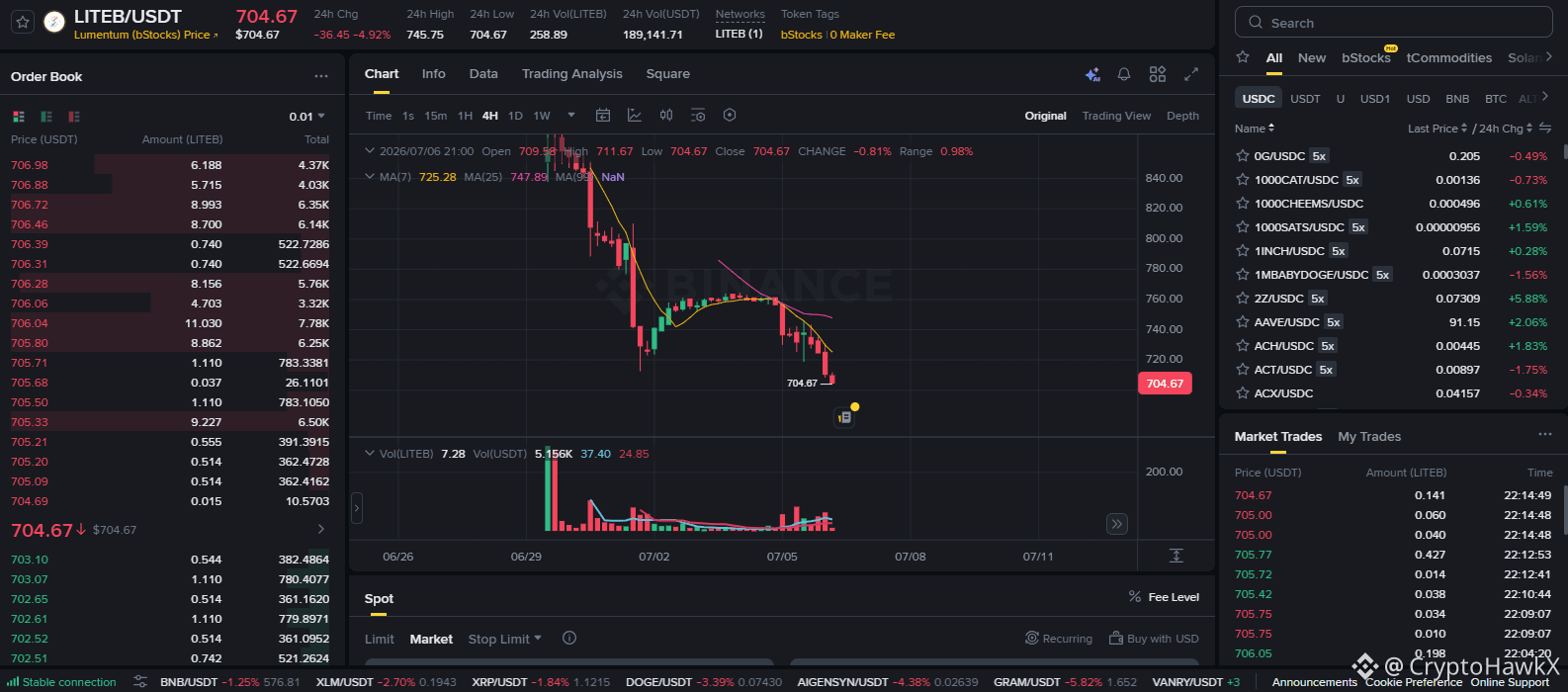The image size is (1568, 692).
Task: Select the 15m chart interval
Action: tap(436, 116)
